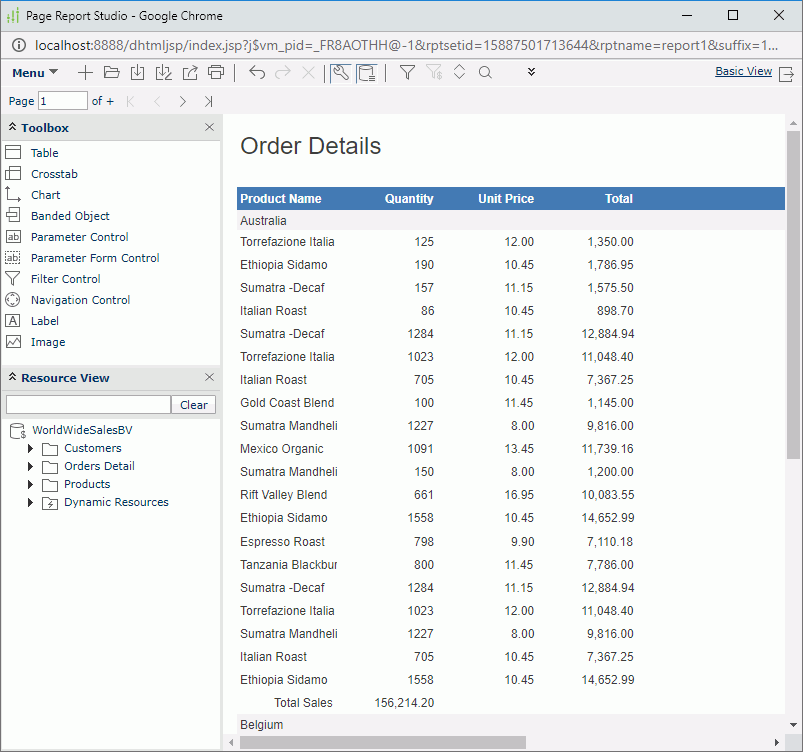
Task: Click the Undo arrow icon
Action: [x=257, y=72]
